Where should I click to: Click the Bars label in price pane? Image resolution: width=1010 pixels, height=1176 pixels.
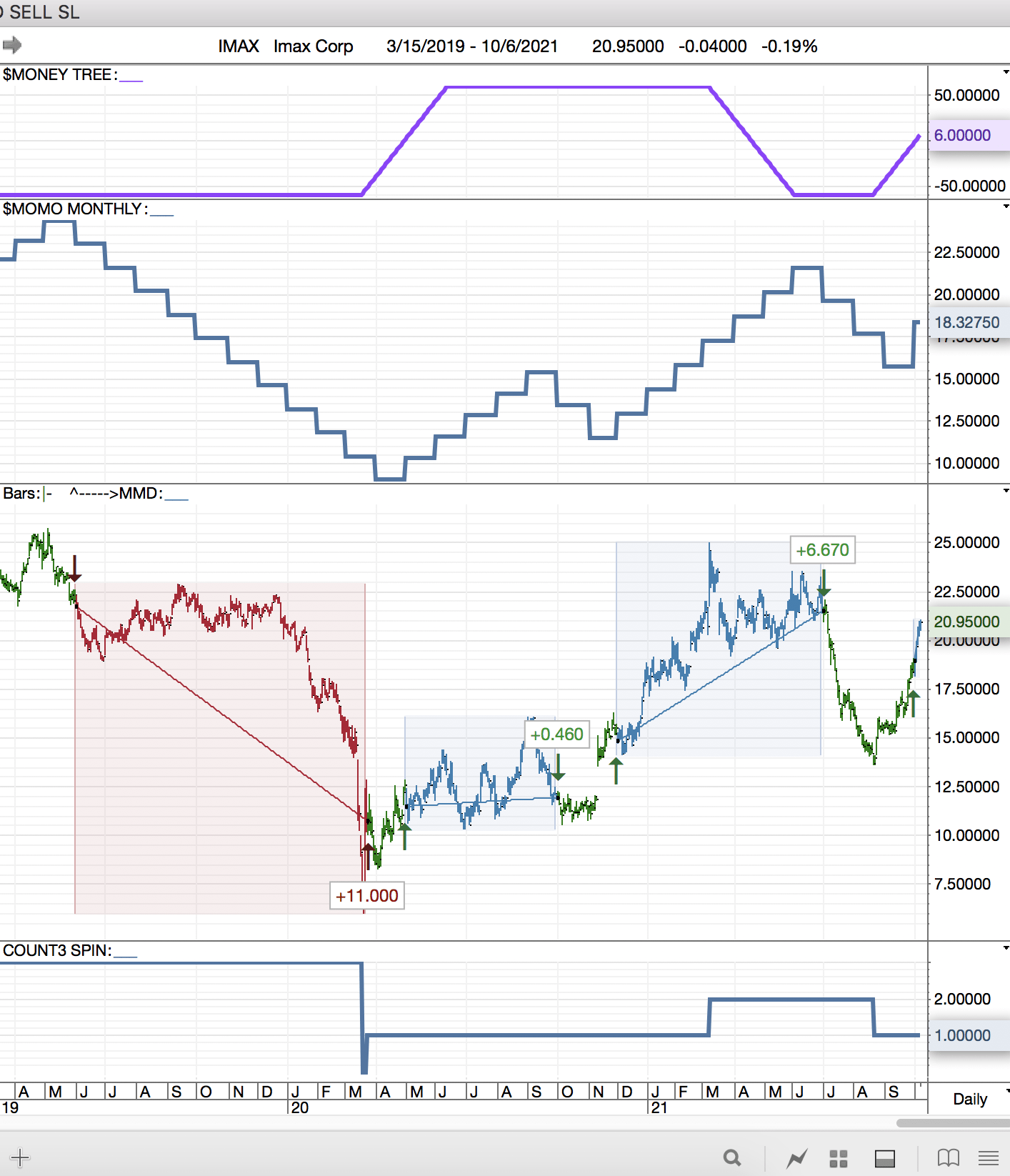click(22, 493)
